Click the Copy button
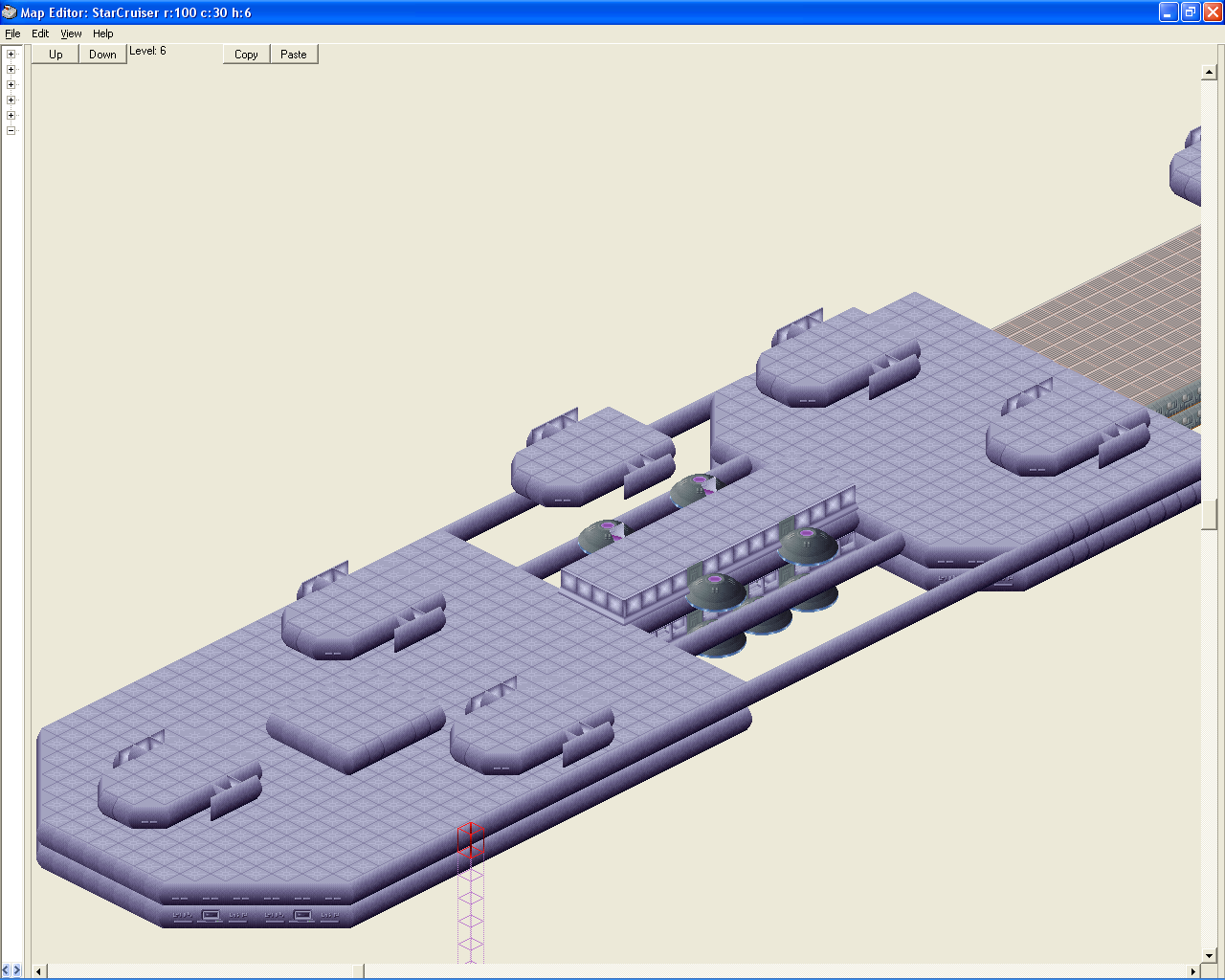Image resolution: width=1225 pixels, height=980 pixels. click(x=246, y=55)
